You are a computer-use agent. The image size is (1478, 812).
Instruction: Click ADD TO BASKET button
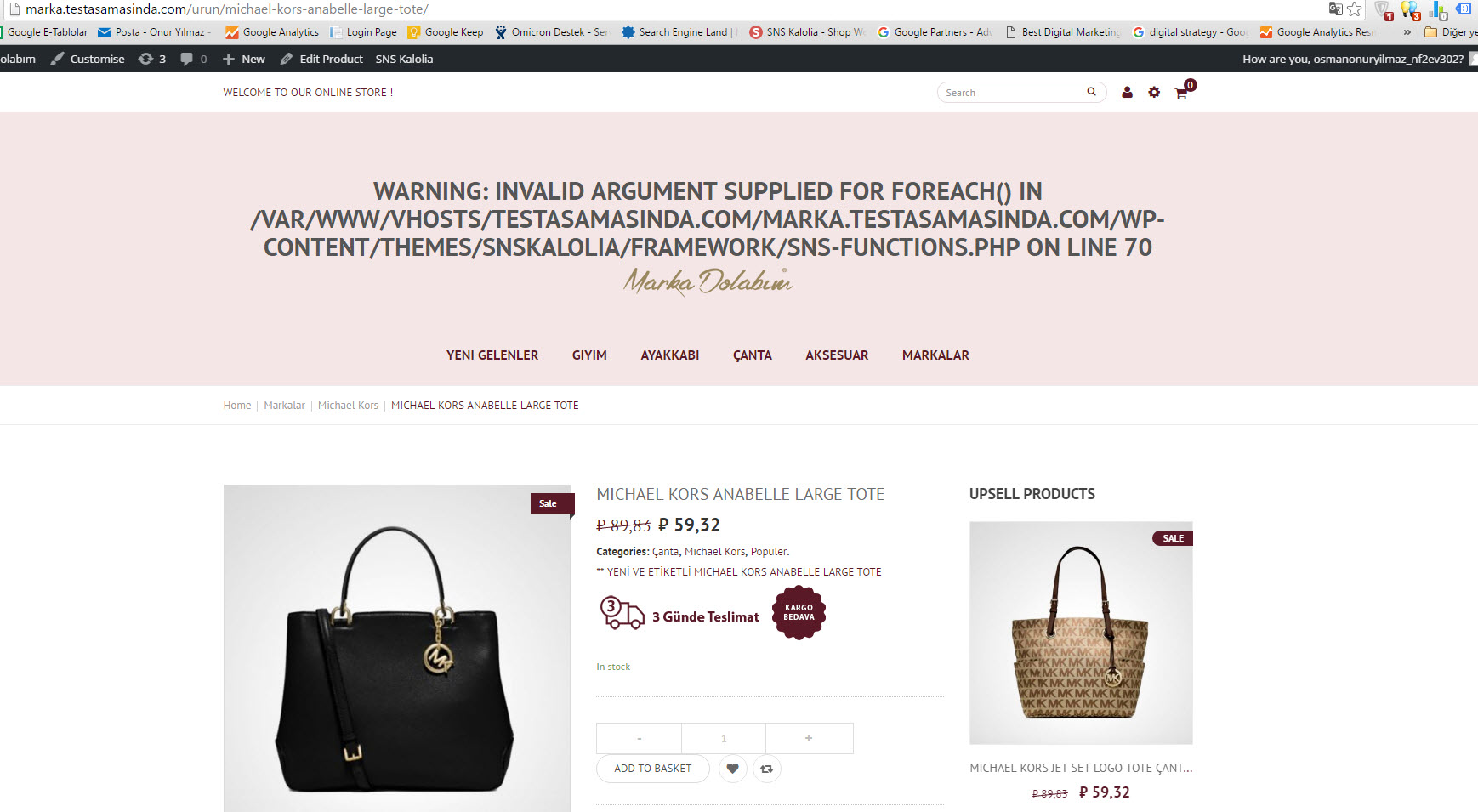pyautogui.click(x=653, y=769)
